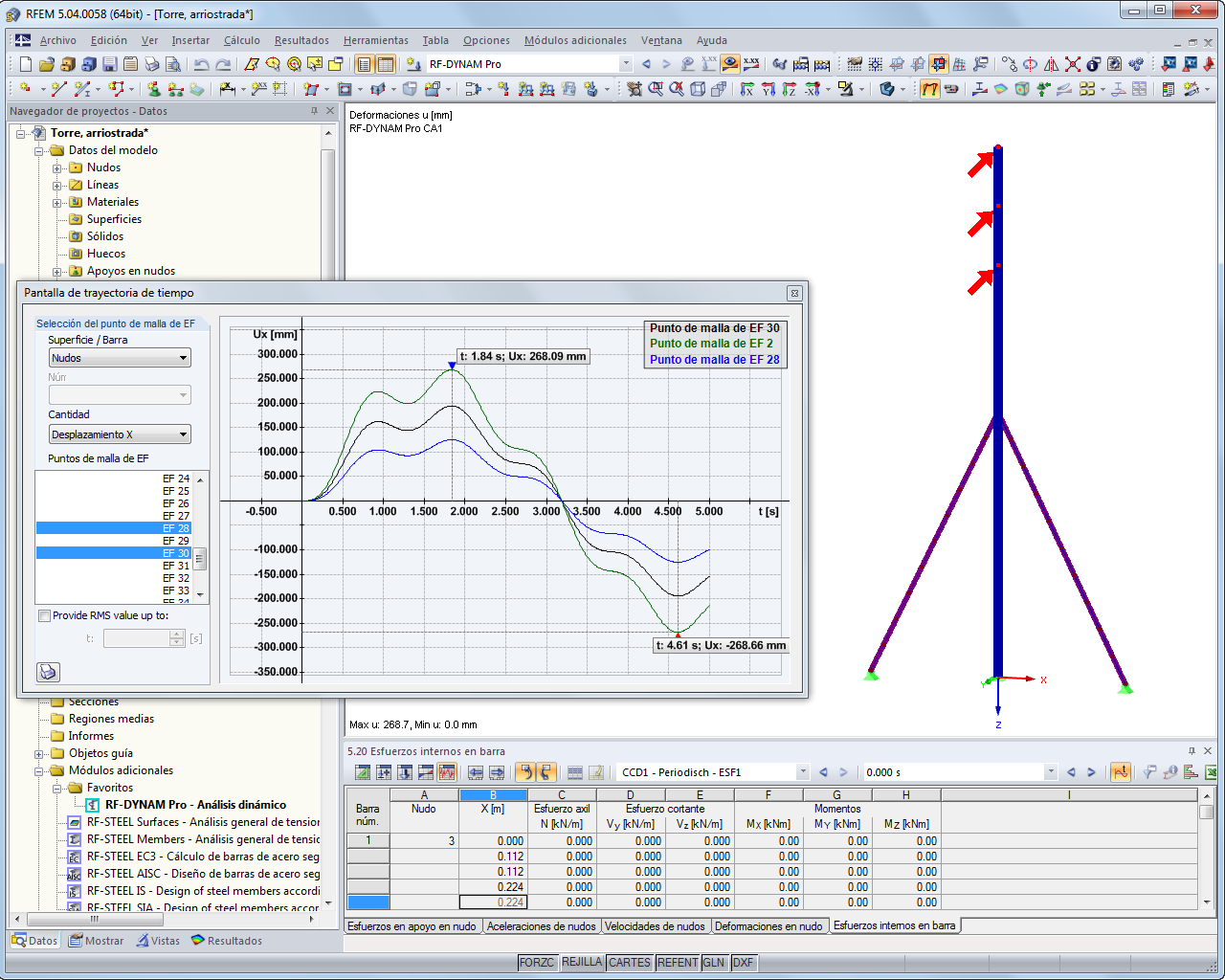
Task: Collapse the Datos del modelo tree node
Action: (39, 151)
